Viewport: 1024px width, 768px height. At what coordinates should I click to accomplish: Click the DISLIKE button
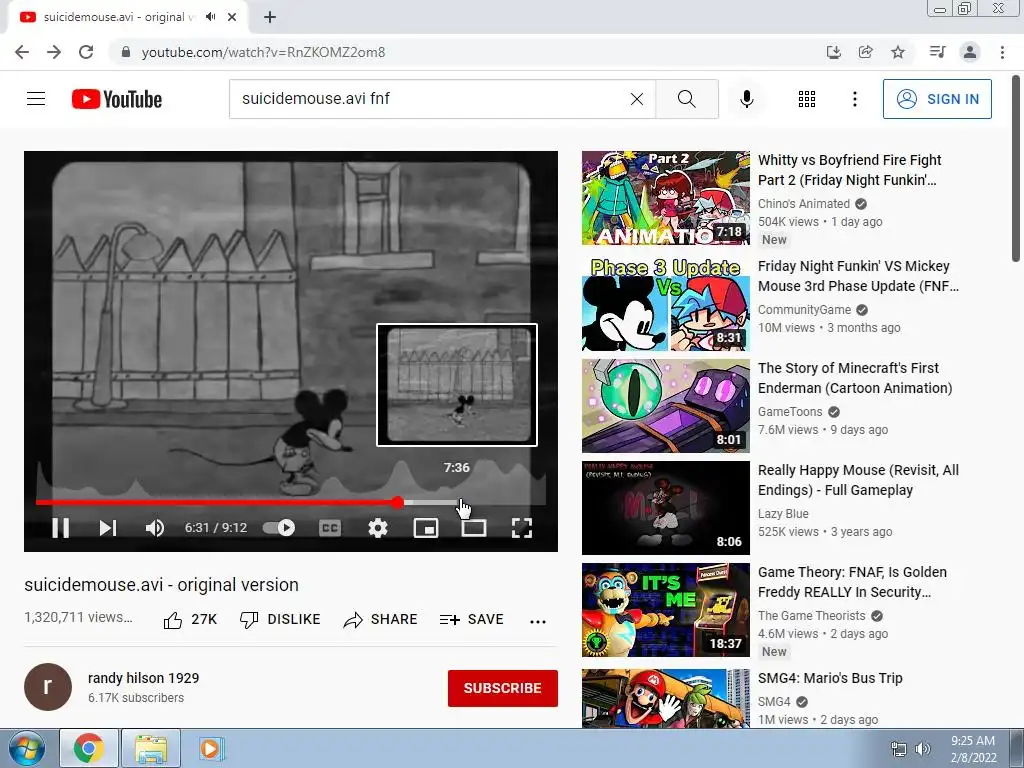pos(280,620)
